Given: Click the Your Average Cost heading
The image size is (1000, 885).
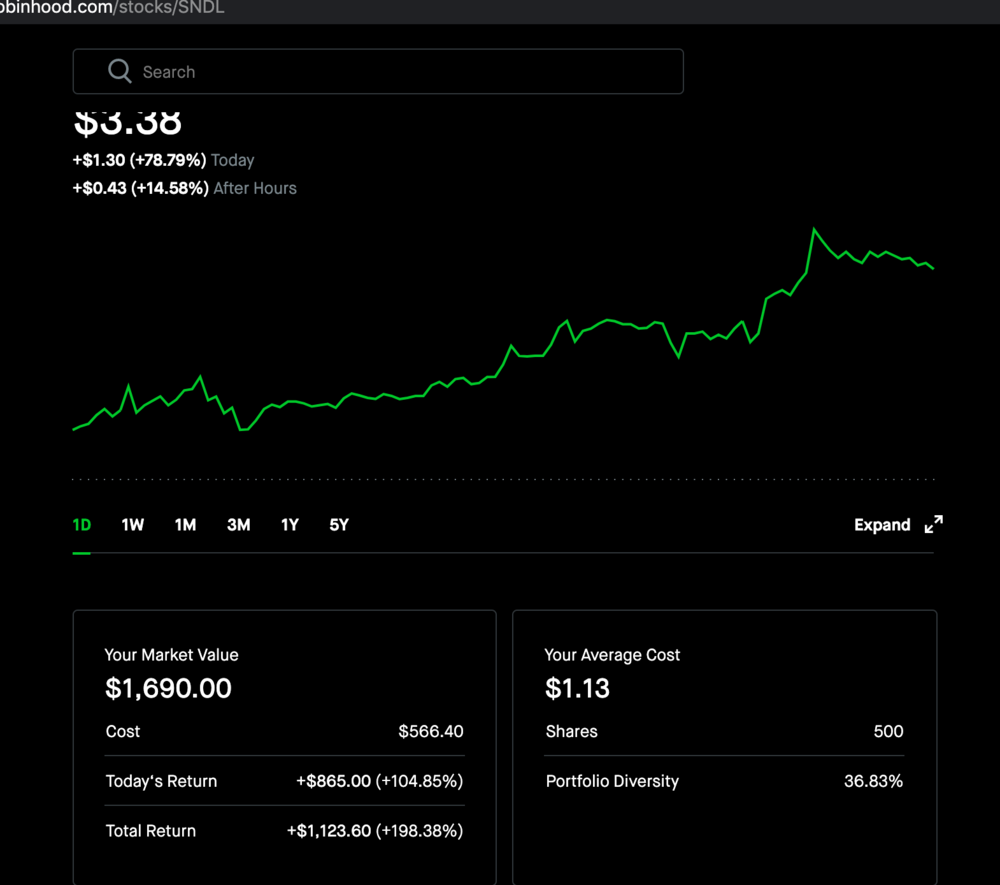Looking at the screenshot, I should (x=612, y=655).
